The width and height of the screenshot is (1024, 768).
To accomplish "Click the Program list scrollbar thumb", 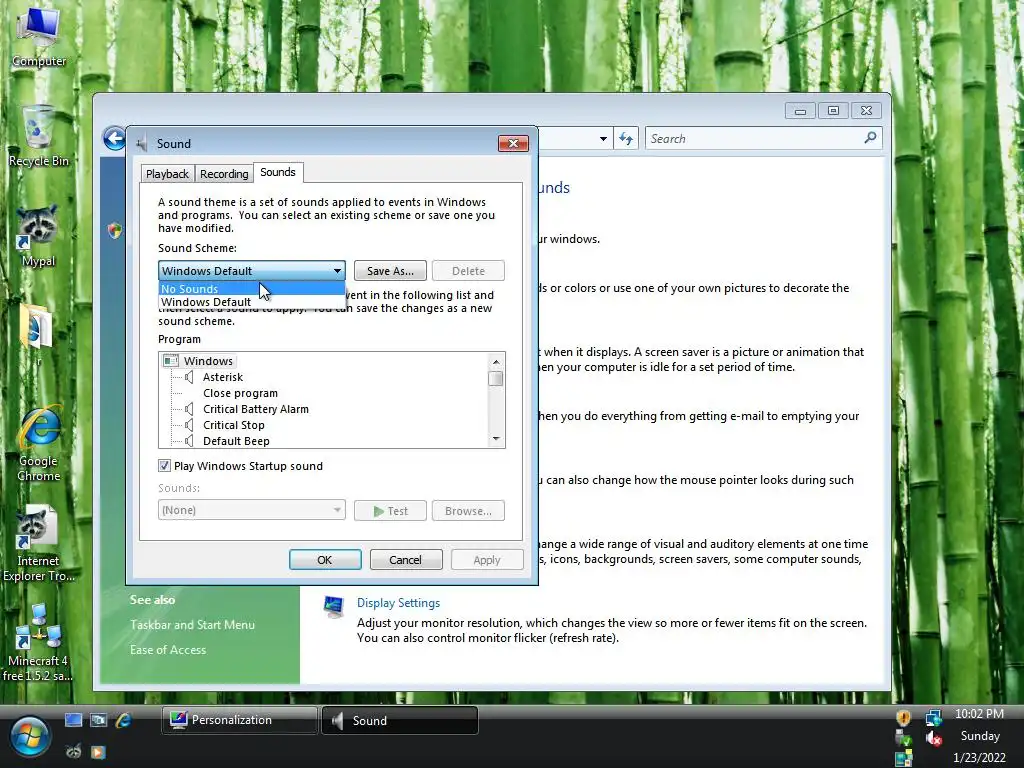I will pos(496,378).
